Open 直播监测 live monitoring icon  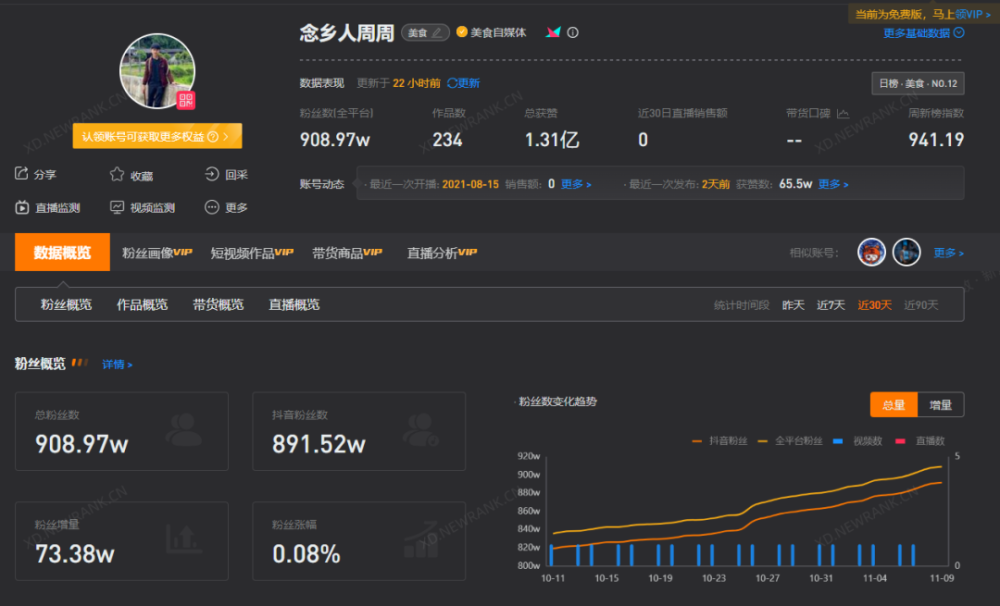click(22, 207)
